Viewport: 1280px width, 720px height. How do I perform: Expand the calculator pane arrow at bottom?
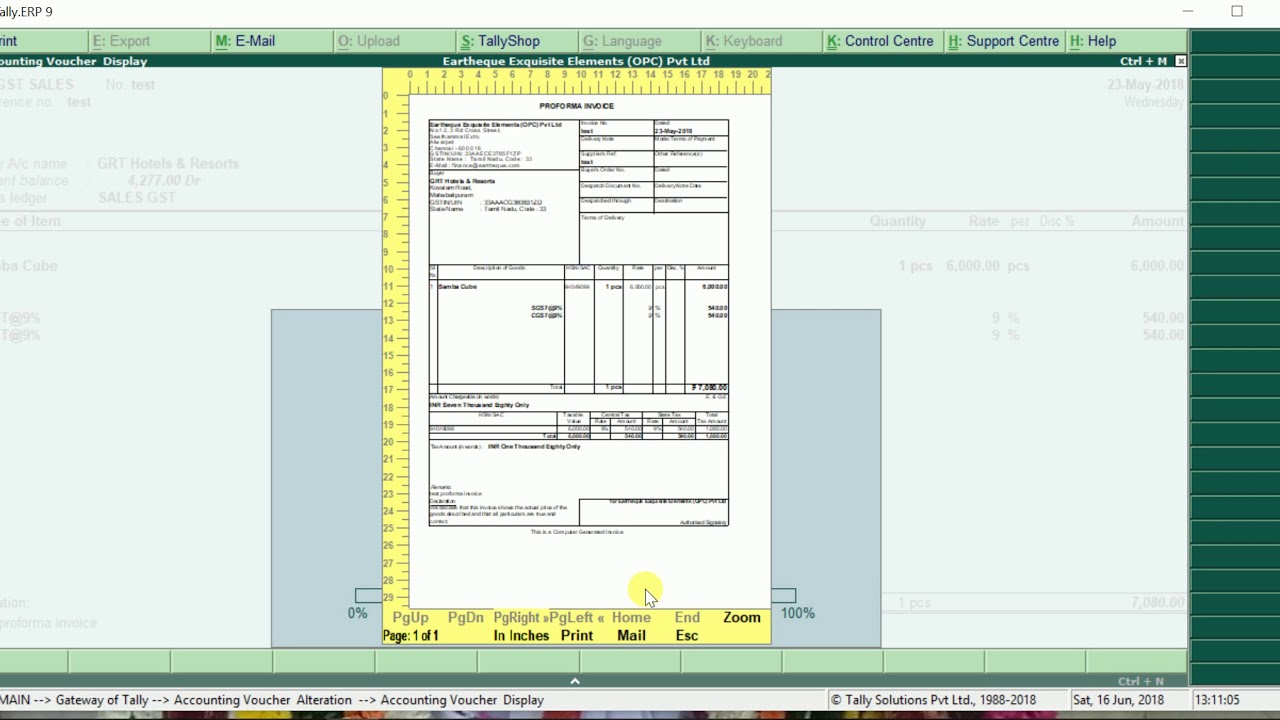[x=575, y=681]
